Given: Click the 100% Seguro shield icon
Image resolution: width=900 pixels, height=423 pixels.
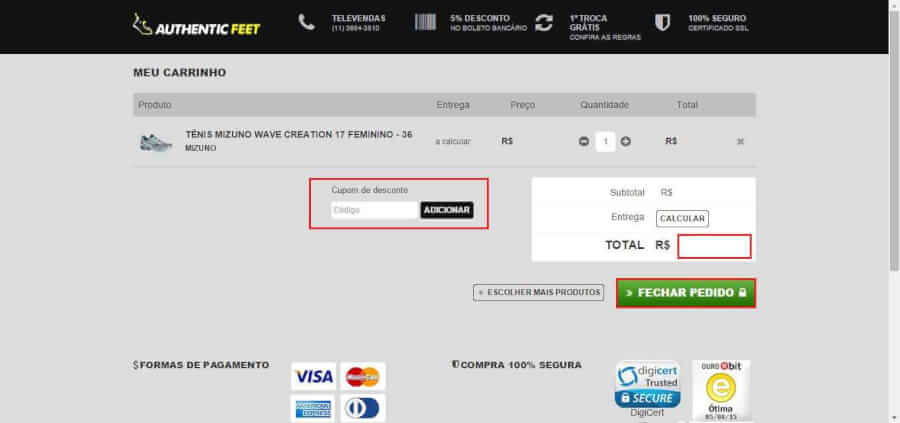Looking at the screenshot, I should (x=662, y=23).
